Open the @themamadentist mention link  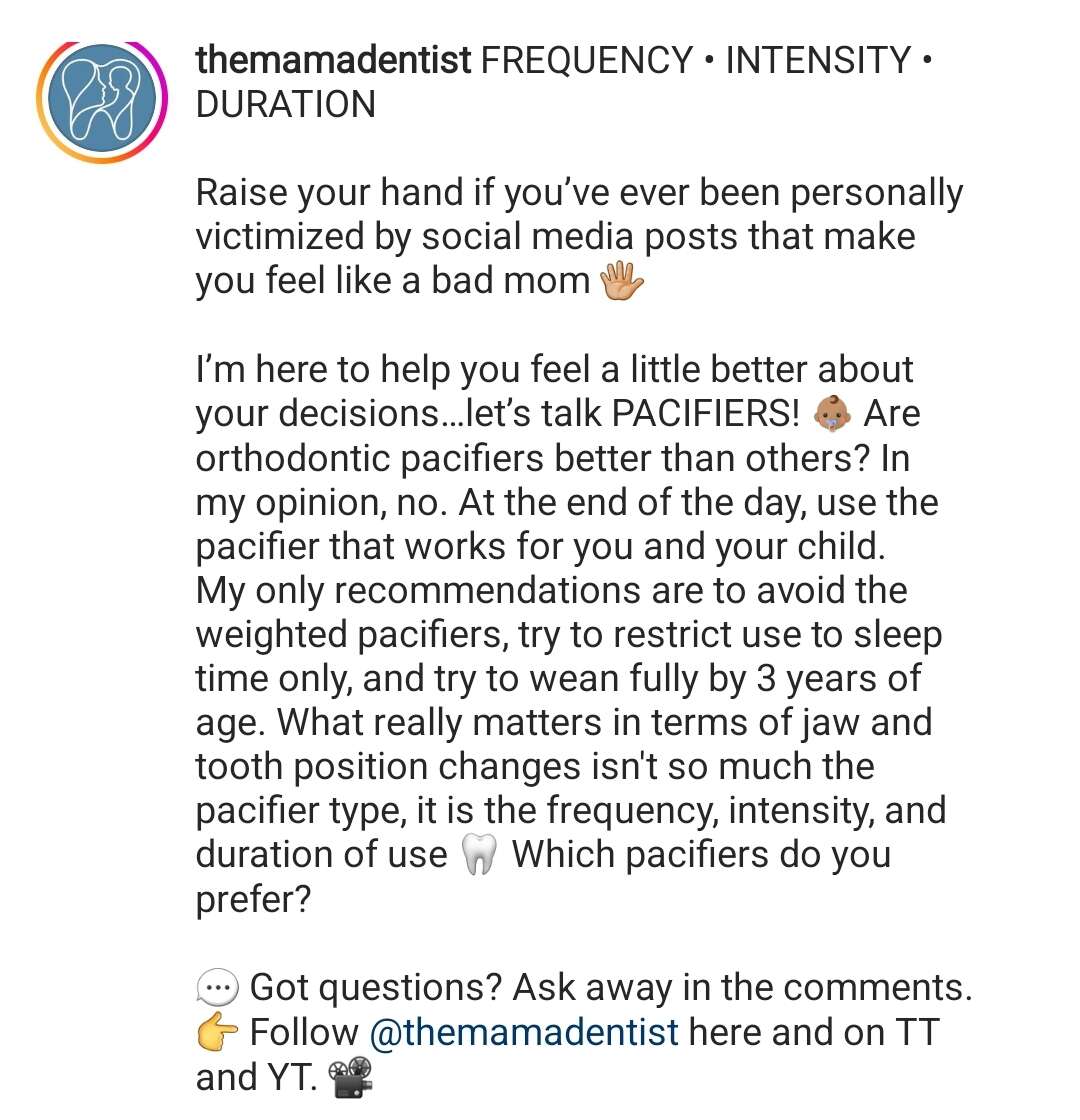524,1032
